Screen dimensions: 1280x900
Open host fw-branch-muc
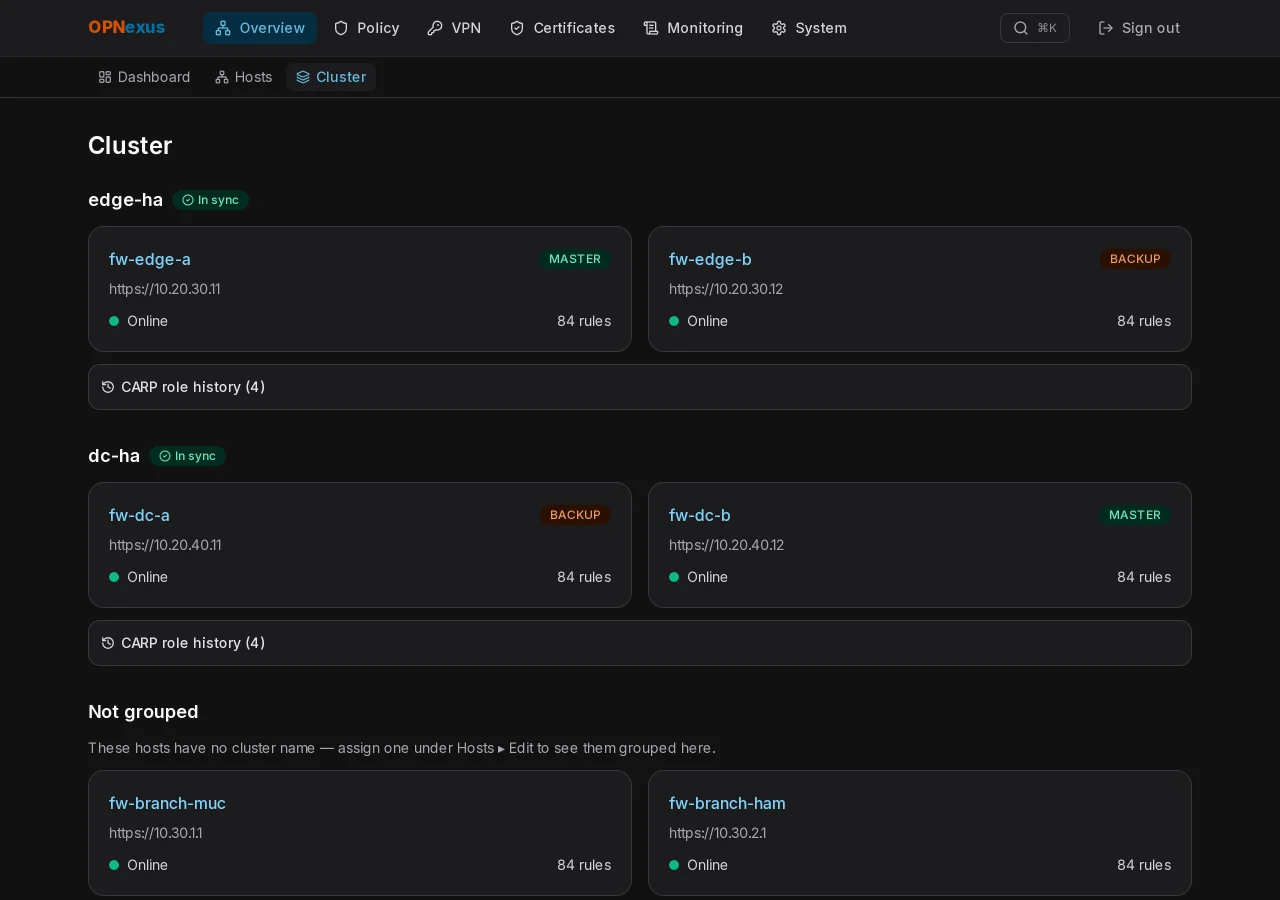tap(167, 803)
